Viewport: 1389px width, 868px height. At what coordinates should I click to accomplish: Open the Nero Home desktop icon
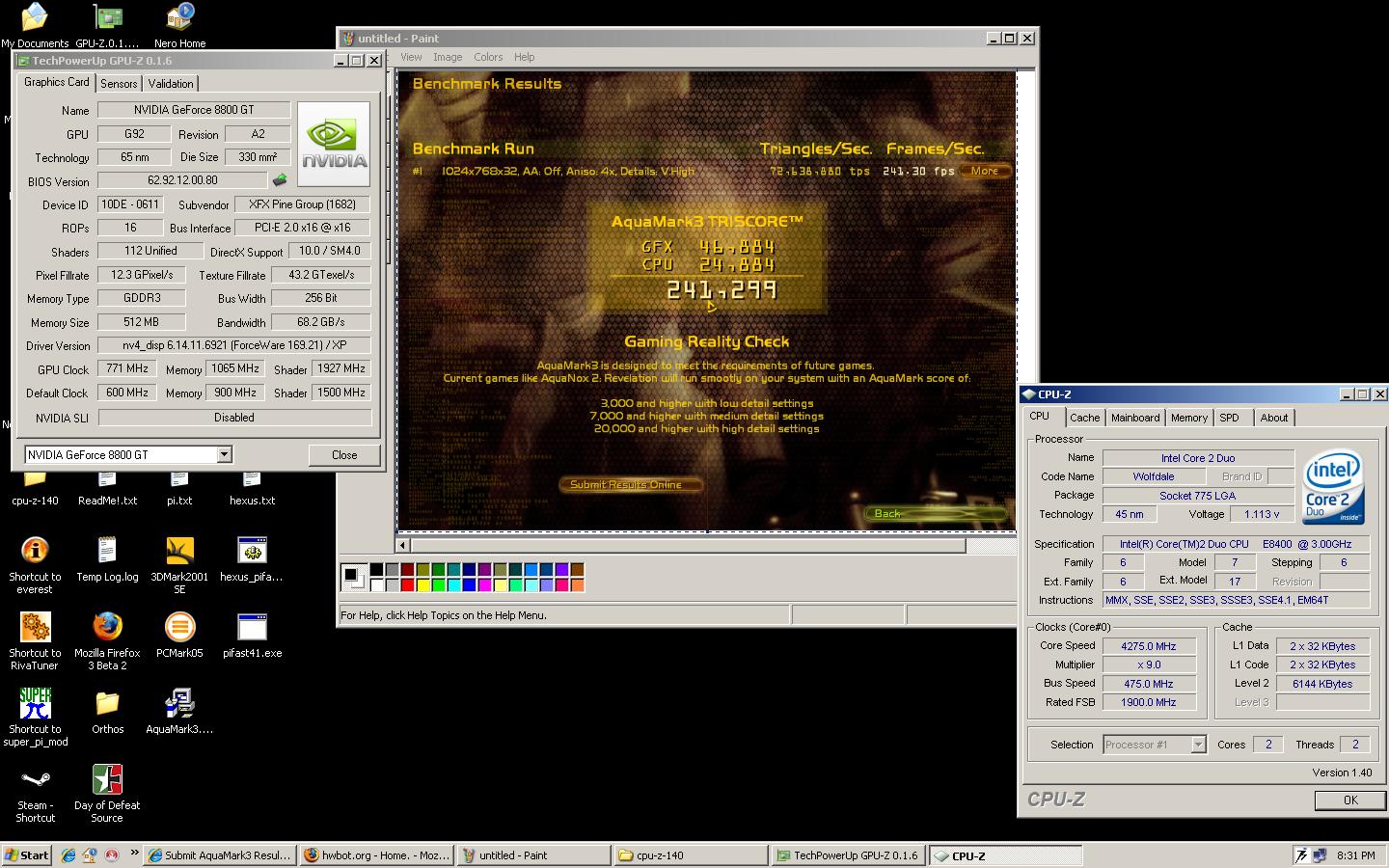click(179, 25)
